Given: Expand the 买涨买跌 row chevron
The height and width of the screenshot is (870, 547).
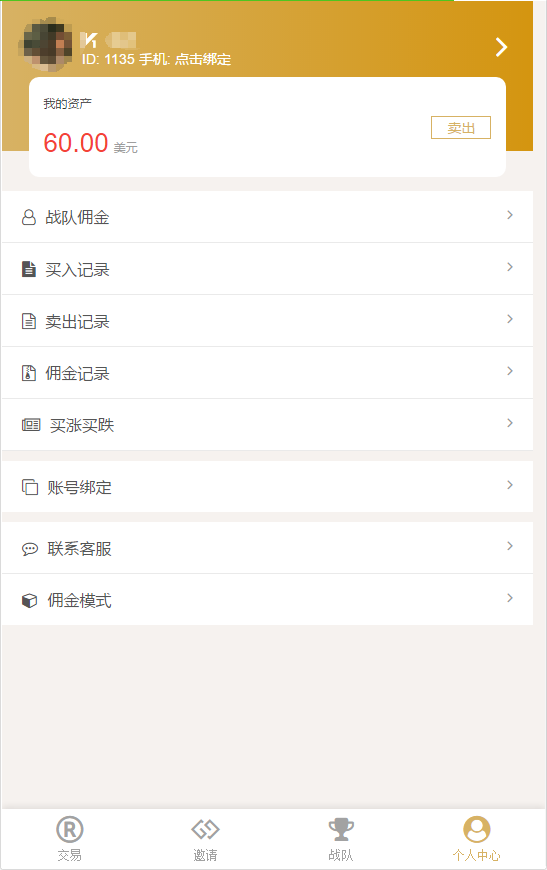Looking at the screenshot, I should click(x=510, y=423).
